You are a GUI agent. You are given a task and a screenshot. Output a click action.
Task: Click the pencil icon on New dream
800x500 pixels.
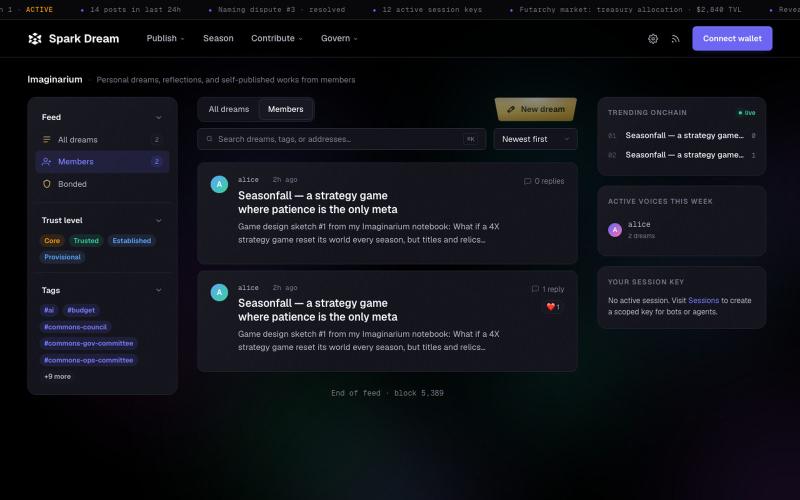coord(511,109)
